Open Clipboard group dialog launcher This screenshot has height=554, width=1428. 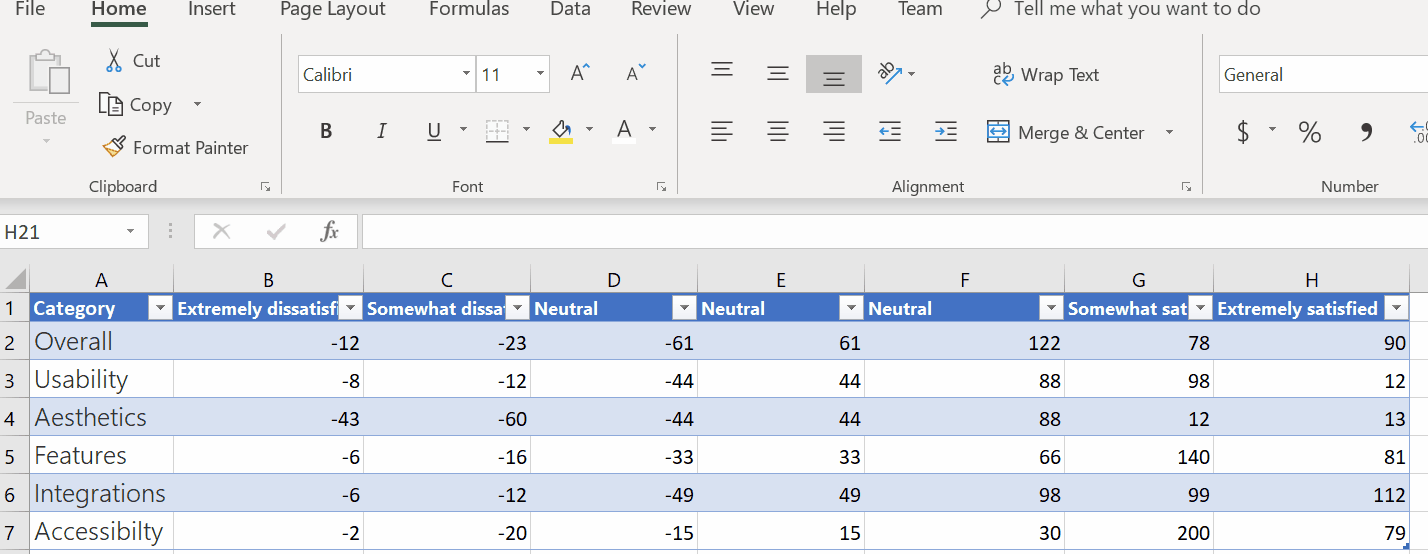pos(265,187)
